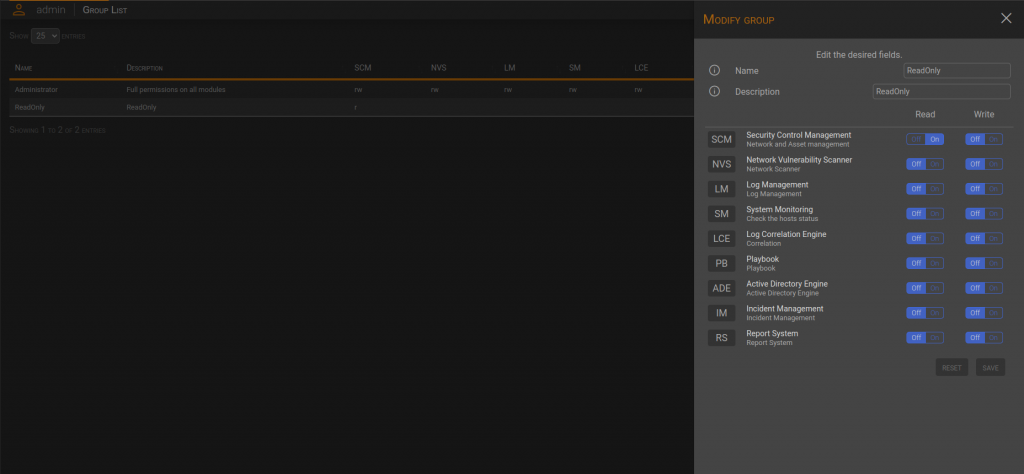
Task: Select the Administrator row name cell
Action: [36, 89]
